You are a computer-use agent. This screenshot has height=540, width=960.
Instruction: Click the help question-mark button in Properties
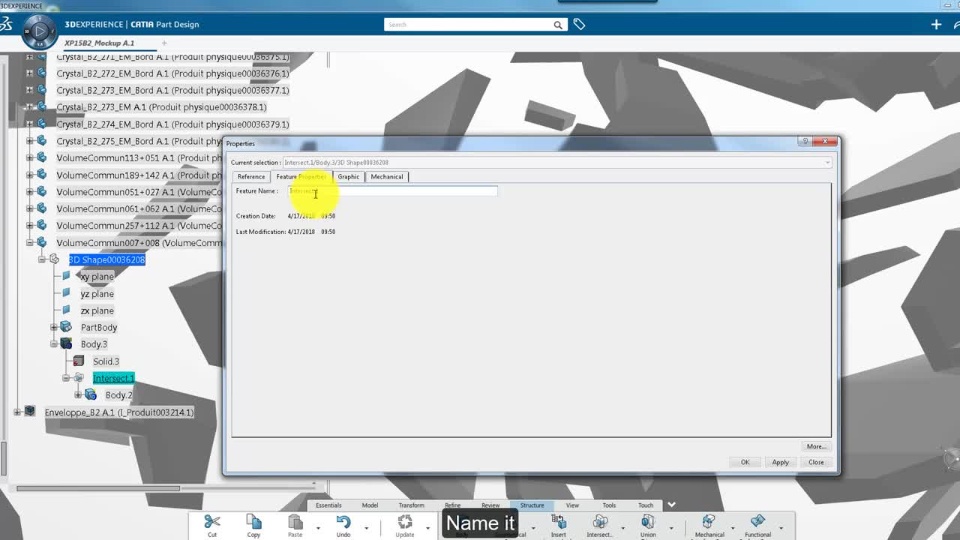click(x=805, y=141)
